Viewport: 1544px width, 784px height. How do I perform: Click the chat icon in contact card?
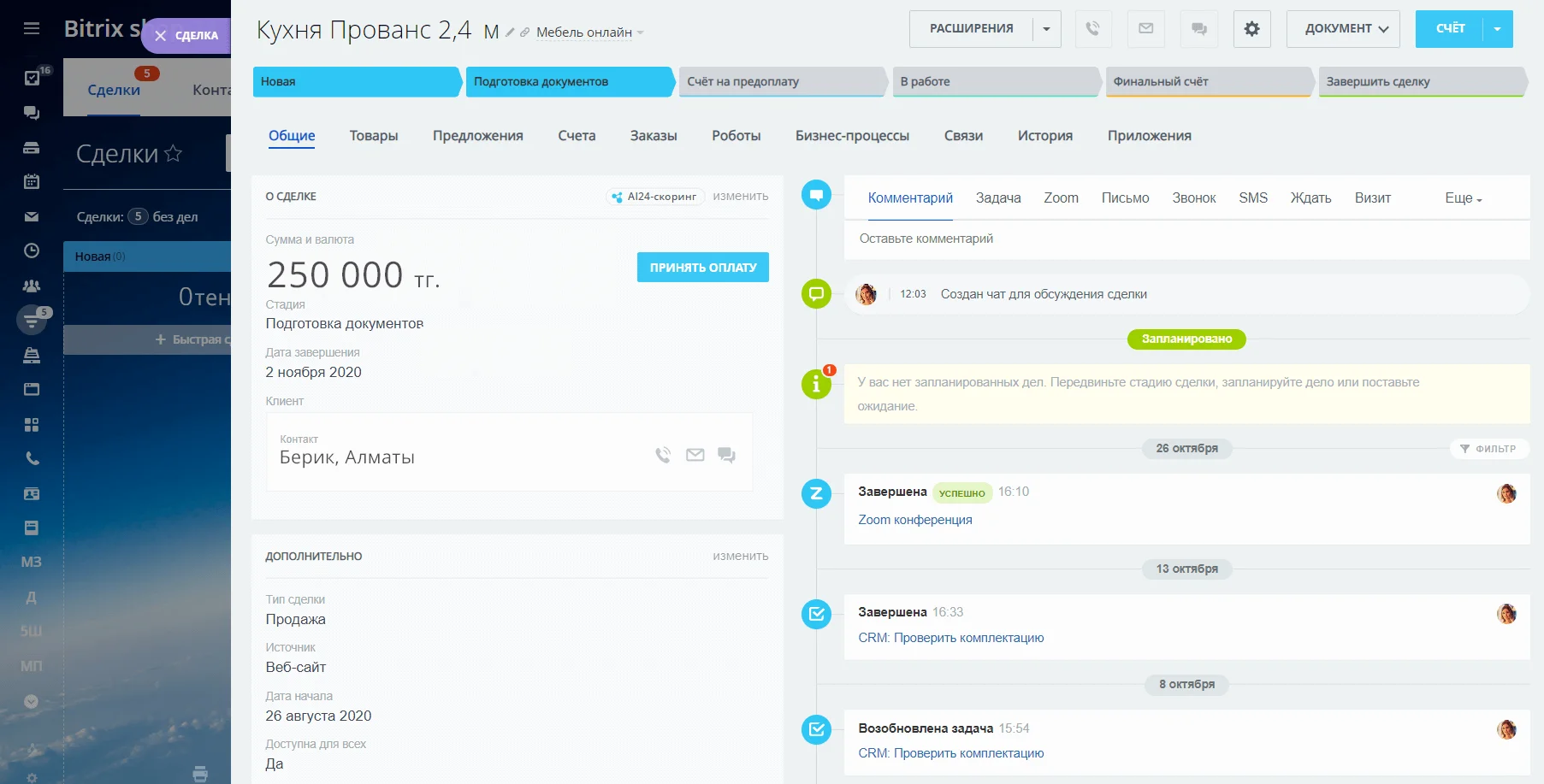(726, 455)
